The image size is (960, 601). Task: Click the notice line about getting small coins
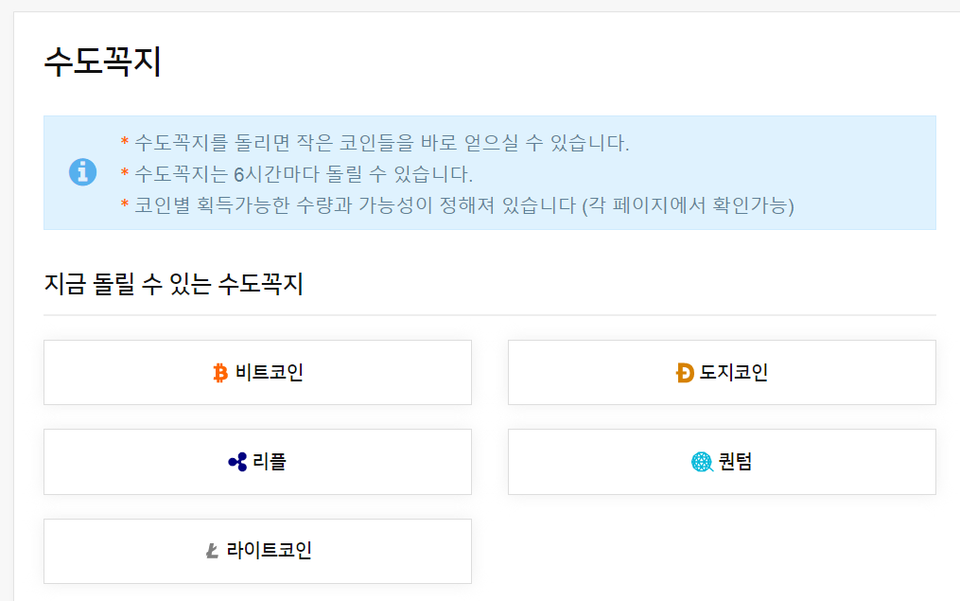[381, 142]
